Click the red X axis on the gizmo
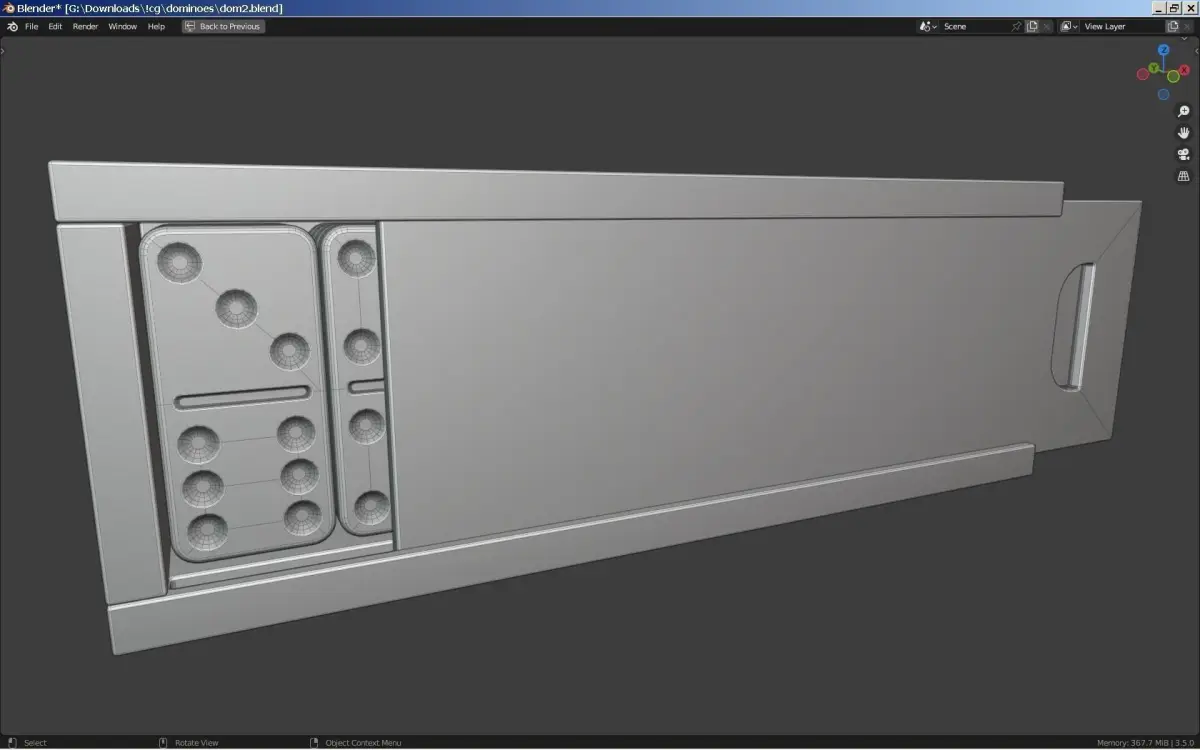This screenshot has width=1200, height=750. 1185,70
